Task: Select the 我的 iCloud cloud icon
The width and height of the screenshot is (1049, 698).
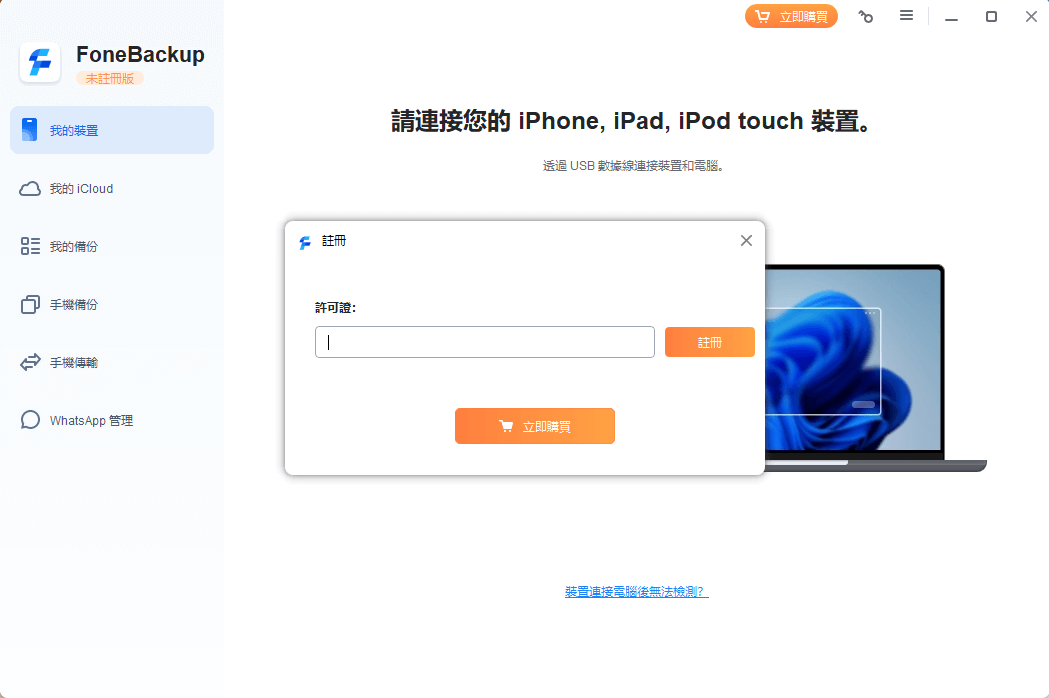Action: click(x=29, y=189)
